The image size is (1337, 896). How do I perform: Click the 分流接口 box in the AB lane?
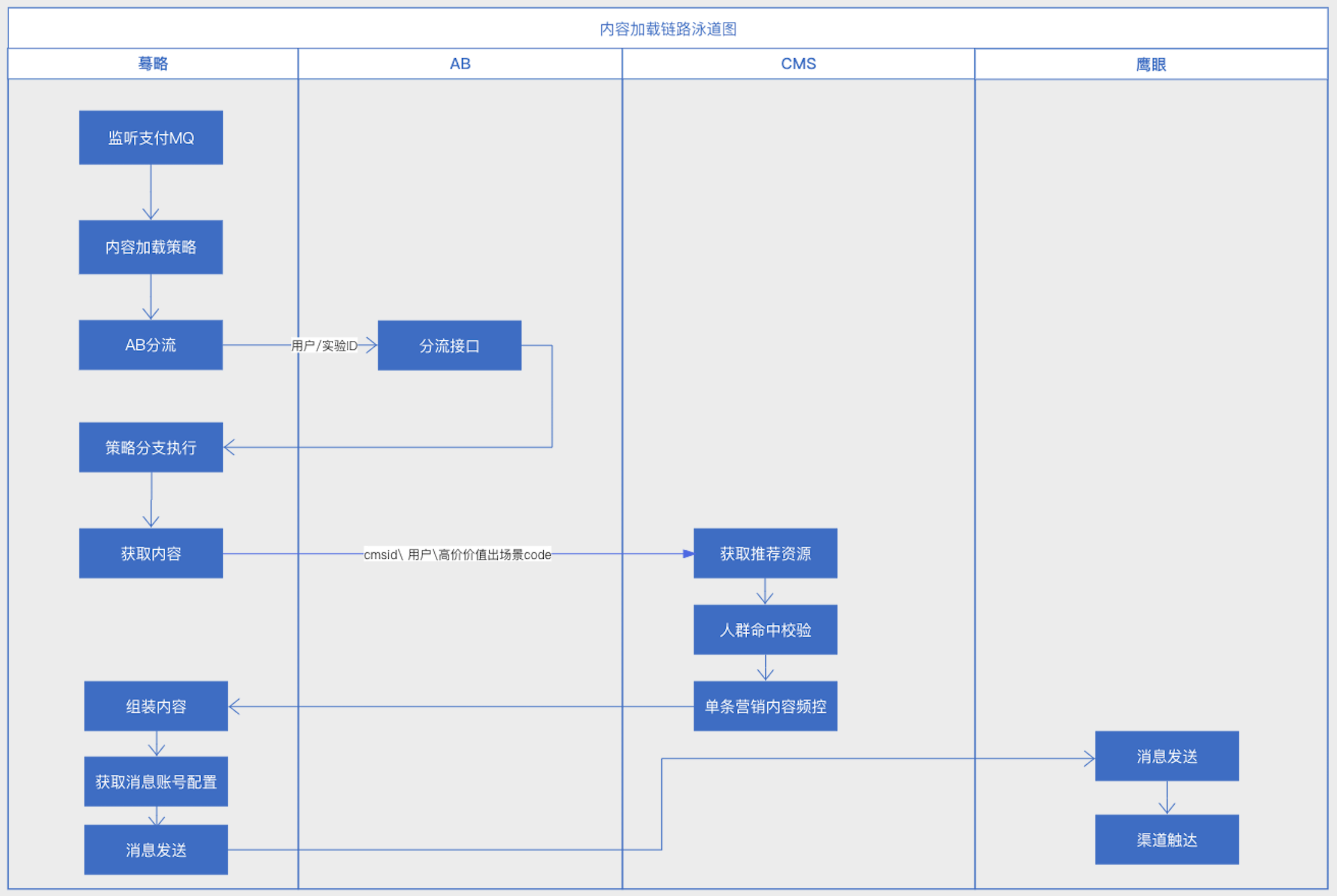point(449,346)
